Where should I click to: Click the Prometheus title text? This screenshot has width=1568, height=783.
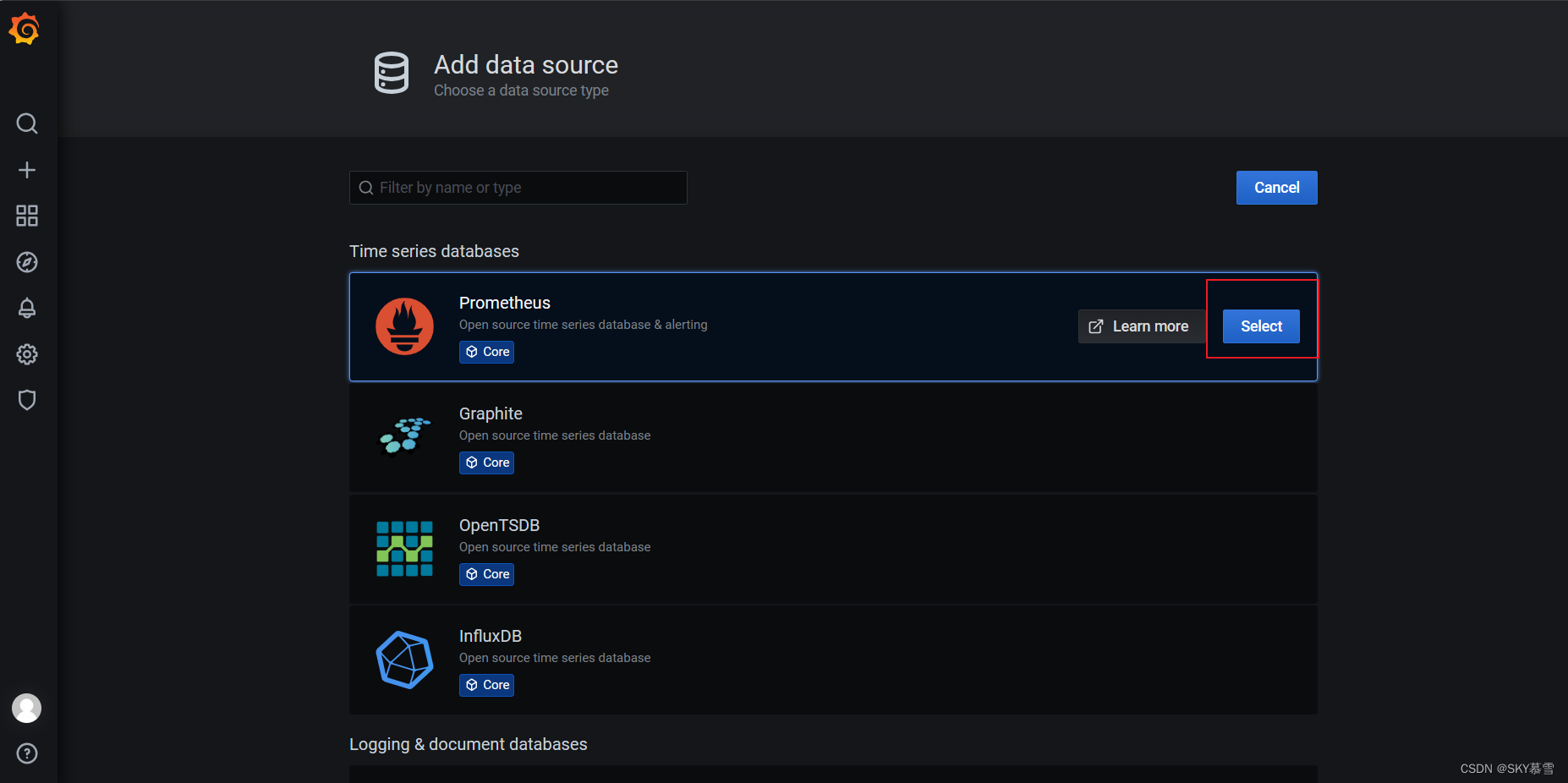tap(505, 303)
